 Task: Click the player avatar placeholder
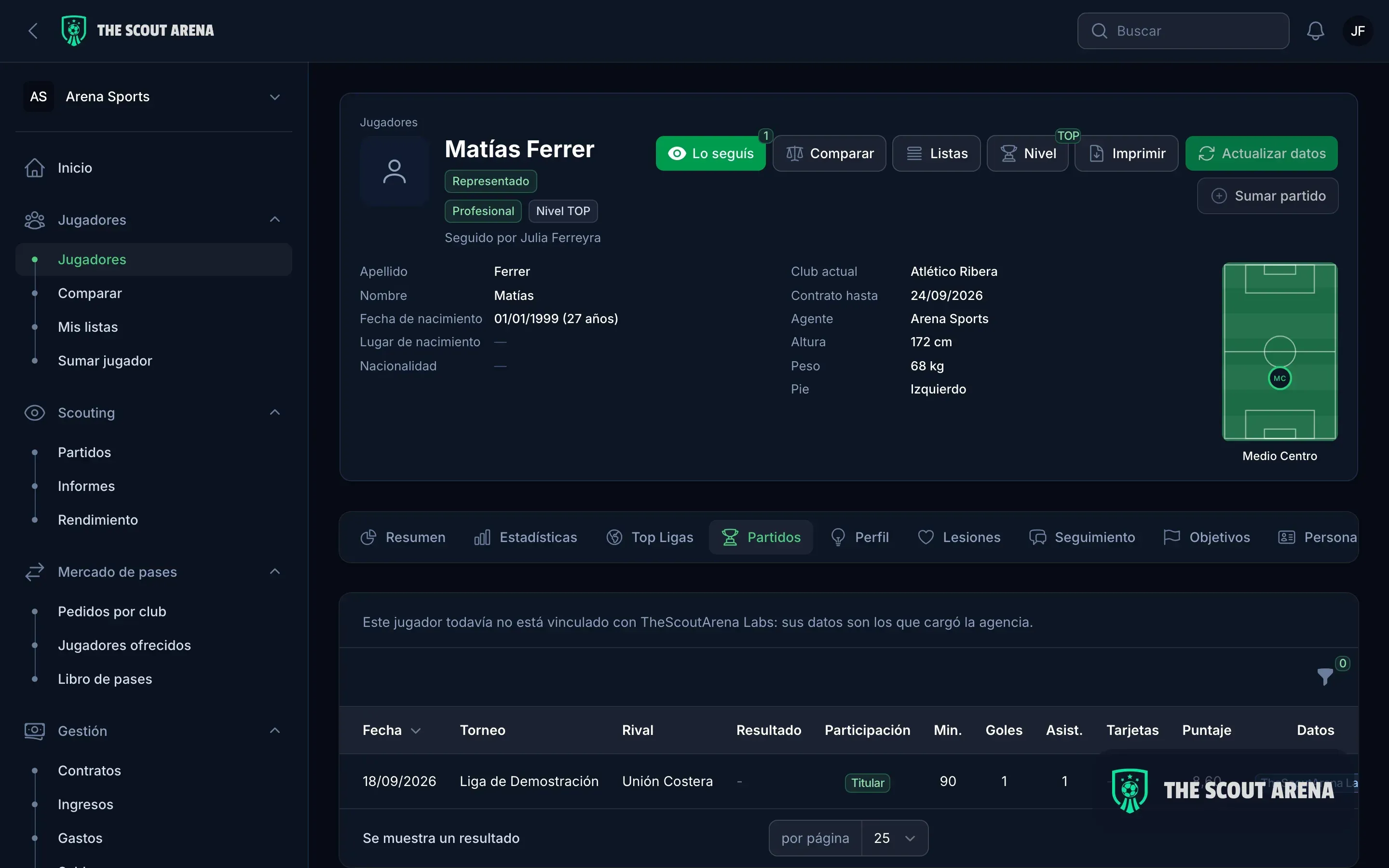pyautogui.click(x=395, y=171)
